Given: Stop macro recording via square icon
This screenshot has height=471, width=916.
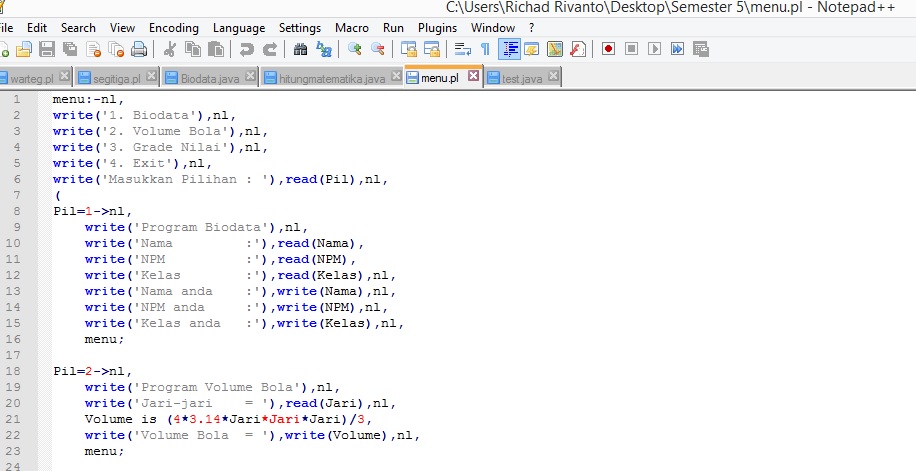Looking at the screenshot, I should (632, 49).
